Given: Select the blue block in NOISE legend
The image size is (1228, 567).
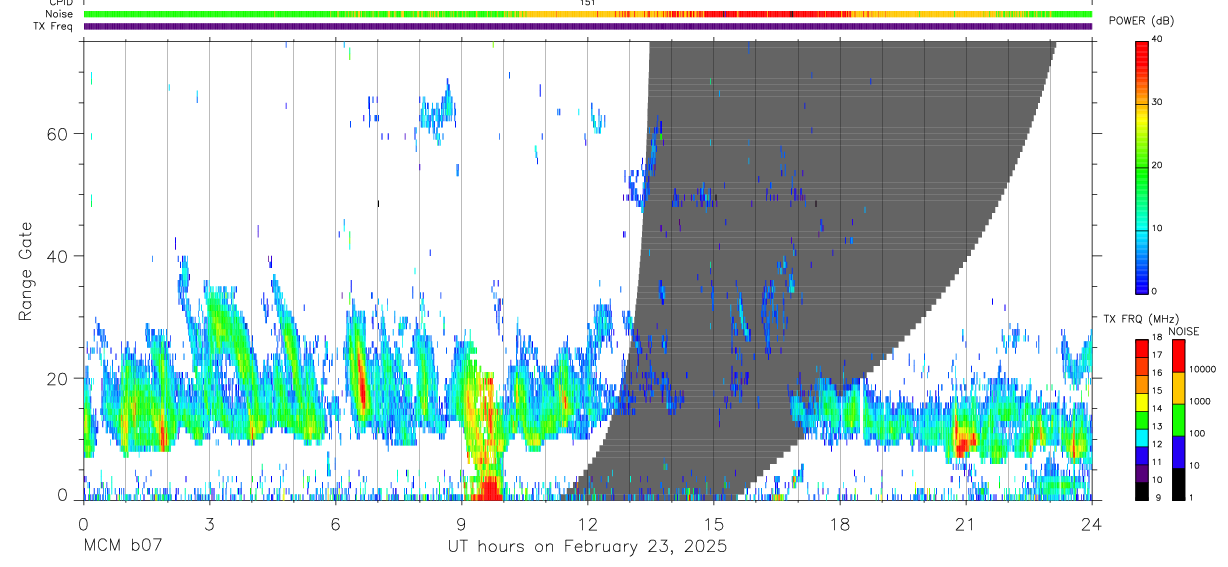Looking at the screenshot, I should [1179, 452].
